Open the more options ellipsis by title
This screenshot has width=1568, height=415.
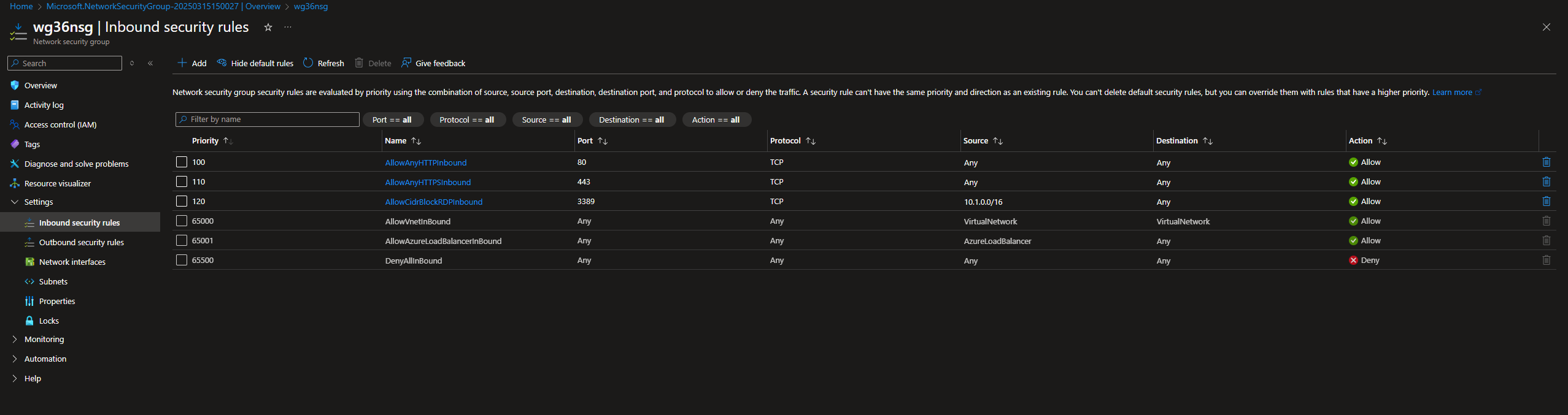(x=288, y=27)
